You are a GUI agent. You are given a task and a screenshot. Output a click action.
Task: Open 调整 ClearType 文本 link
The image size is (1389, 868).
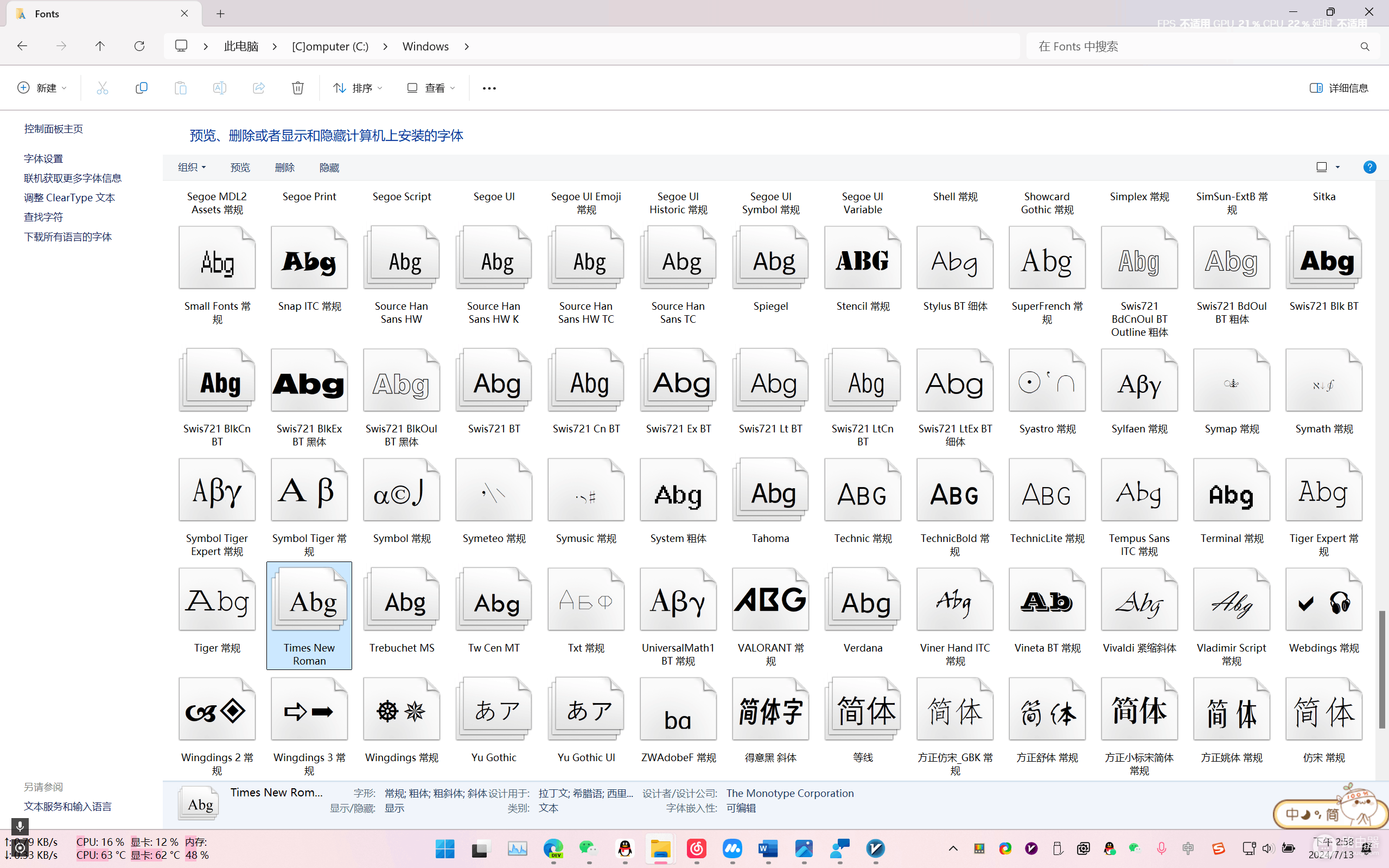[x=69, y=197]
